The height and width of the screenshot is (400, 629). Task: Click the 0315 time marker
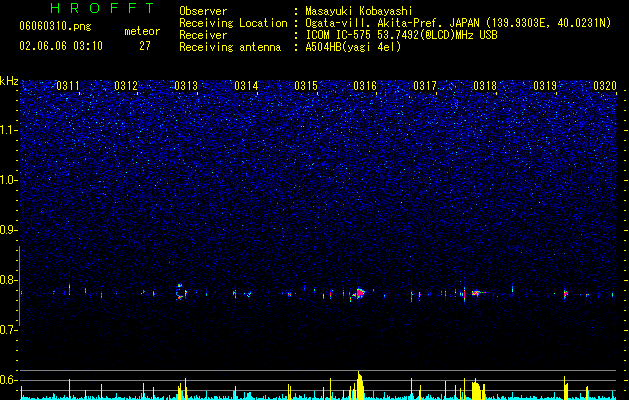click(306, 86)
